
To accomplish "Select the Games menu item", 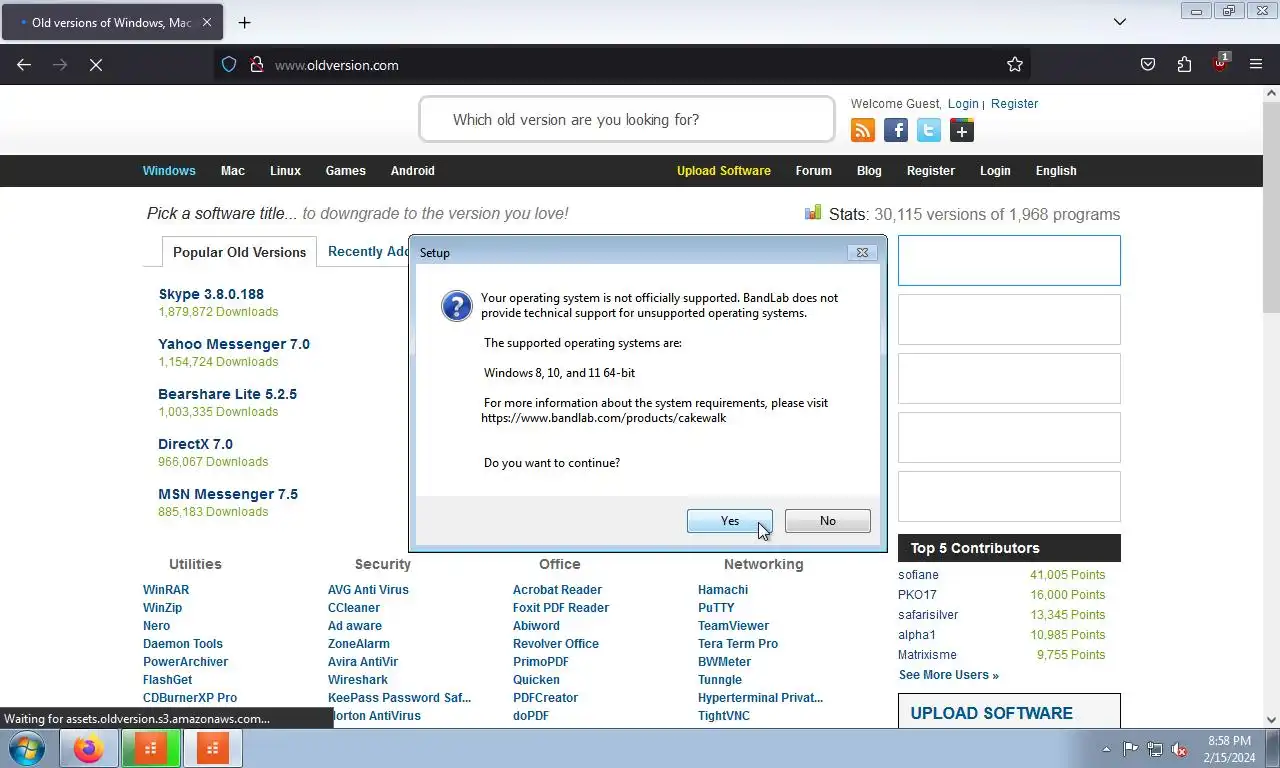I will 346,171.
